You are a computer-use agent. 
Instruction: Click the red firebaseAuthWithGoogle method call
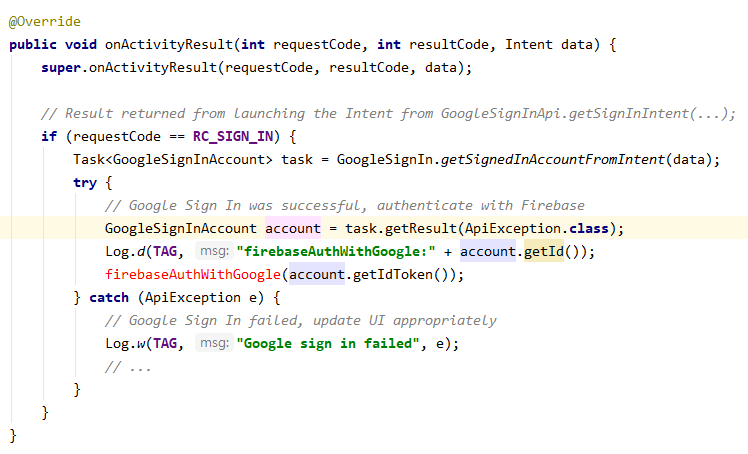click(x=193, y=275)
